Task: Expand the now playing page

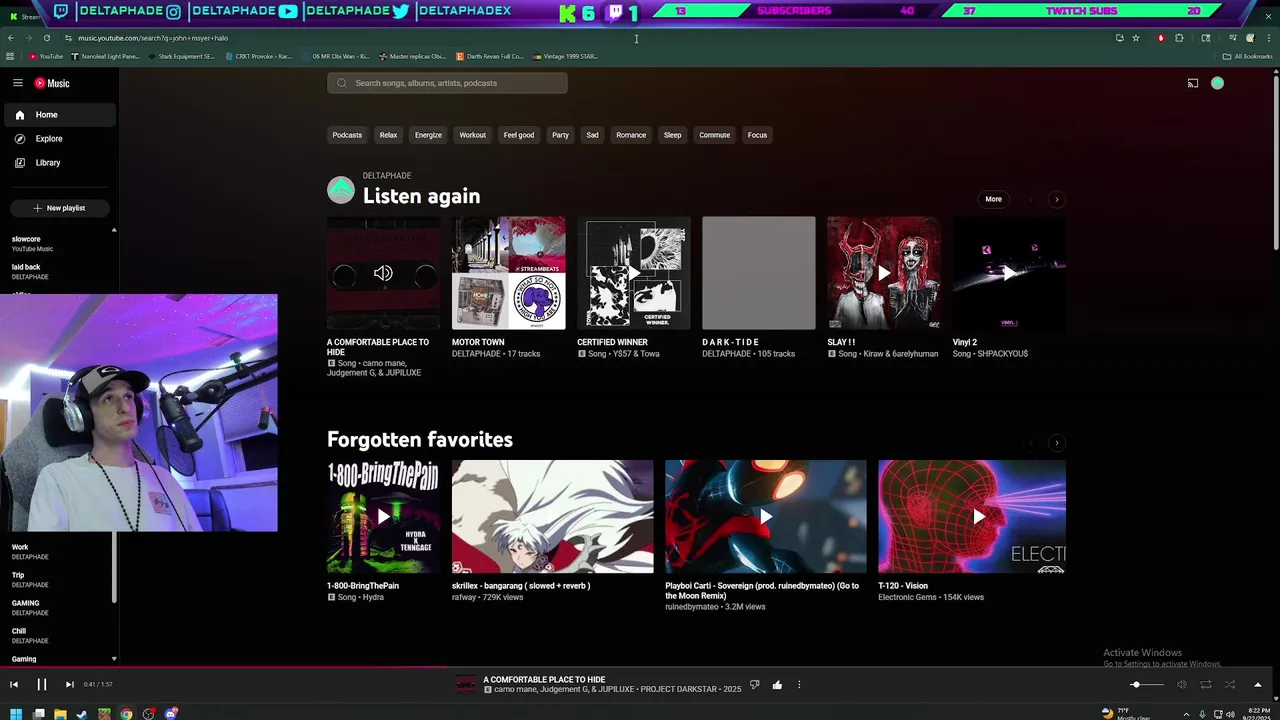Action: [1258, 685]
